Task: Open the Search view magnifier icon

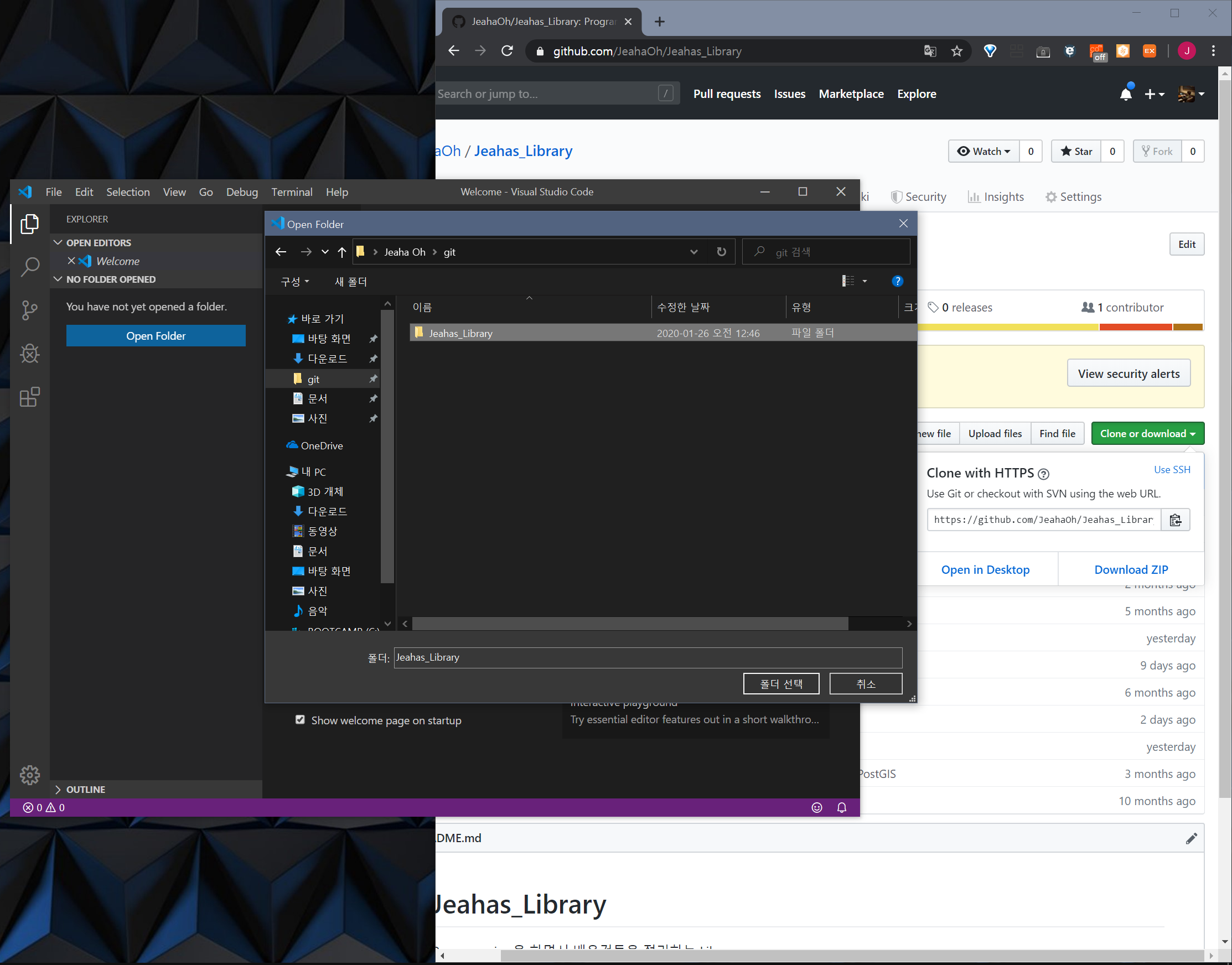Action: click(29, 267)
